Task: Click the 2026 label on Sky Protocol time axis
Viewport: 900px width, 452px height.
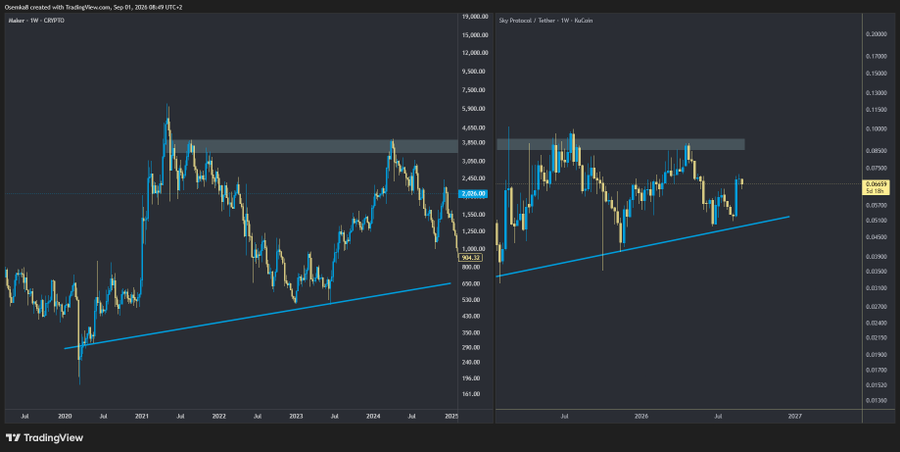Action: pyautogui.click(x=642, y=416)
